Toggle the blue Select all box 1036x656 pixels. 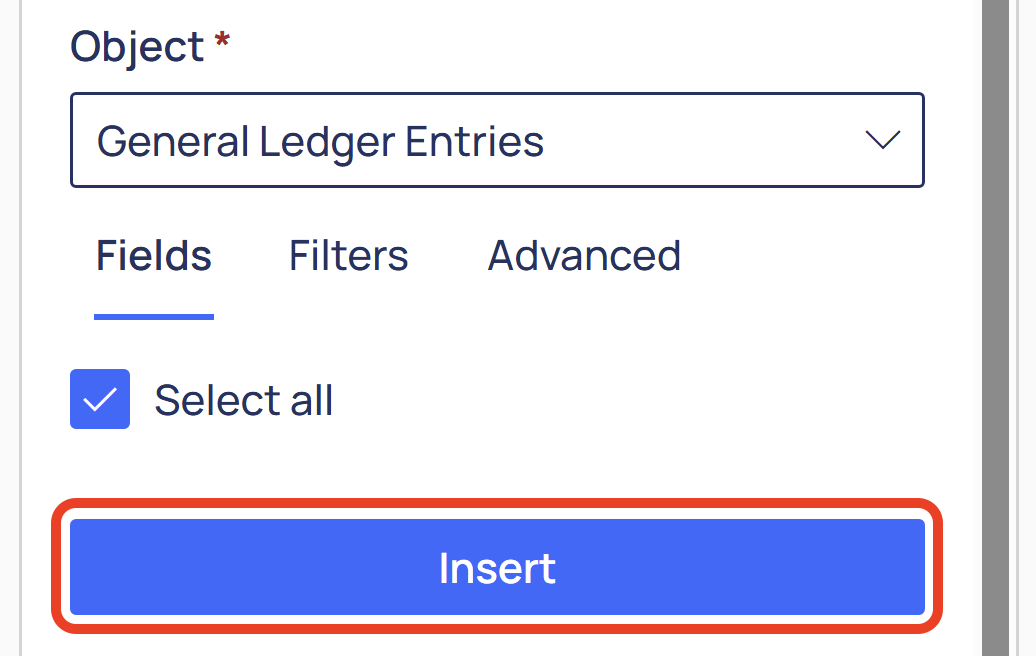coord(100,400)
